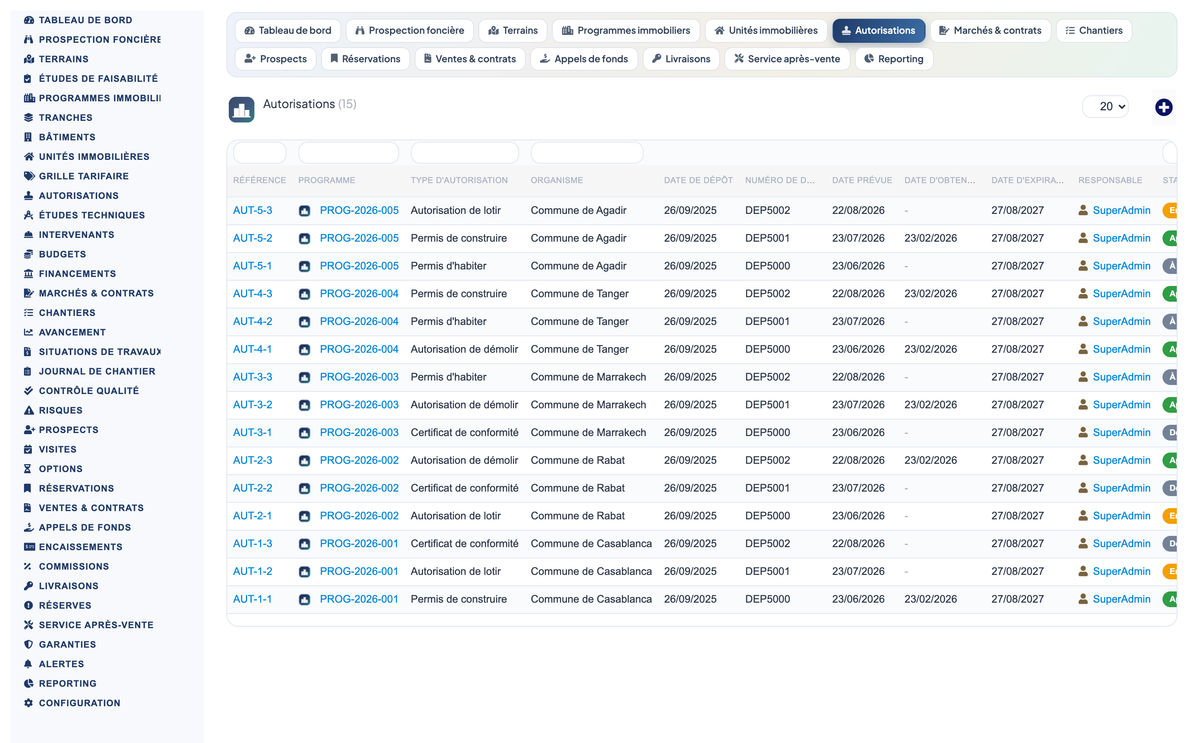Open Situations de travaux sidebar item
Screen dimensions: 1200x743
(x=99, y=352)
